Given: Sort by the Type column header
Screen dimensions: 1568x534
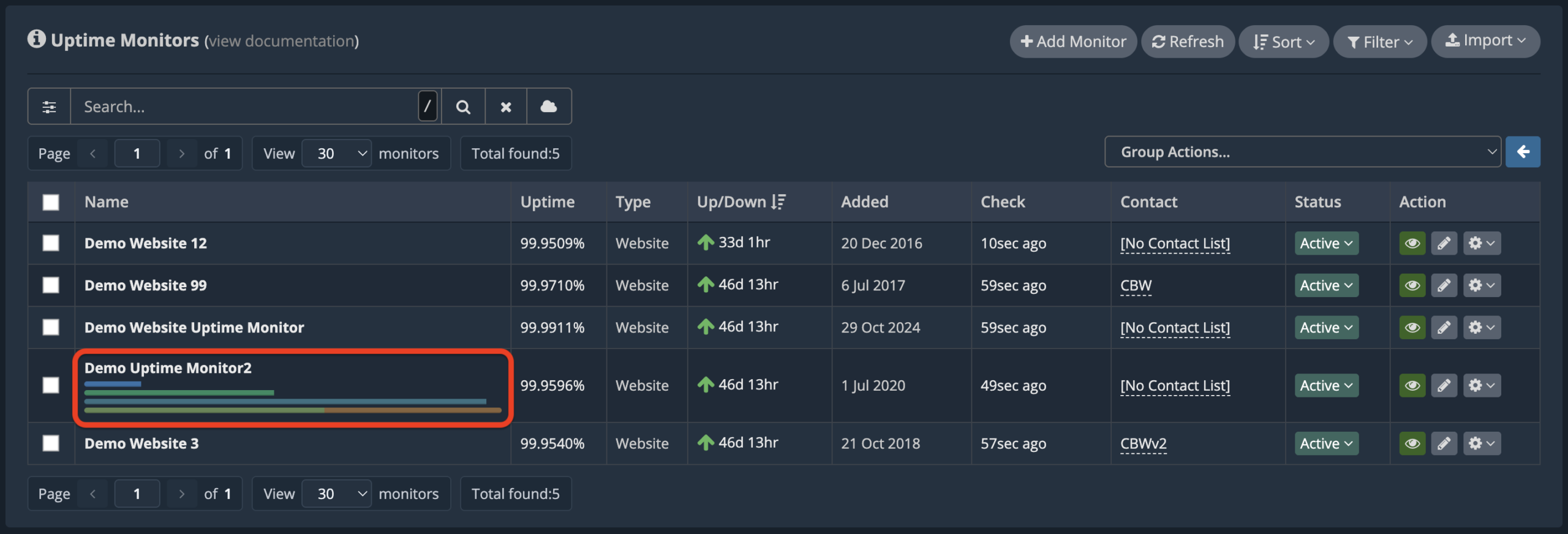Looking at the screenshot, I should click(x=633, y=202).
